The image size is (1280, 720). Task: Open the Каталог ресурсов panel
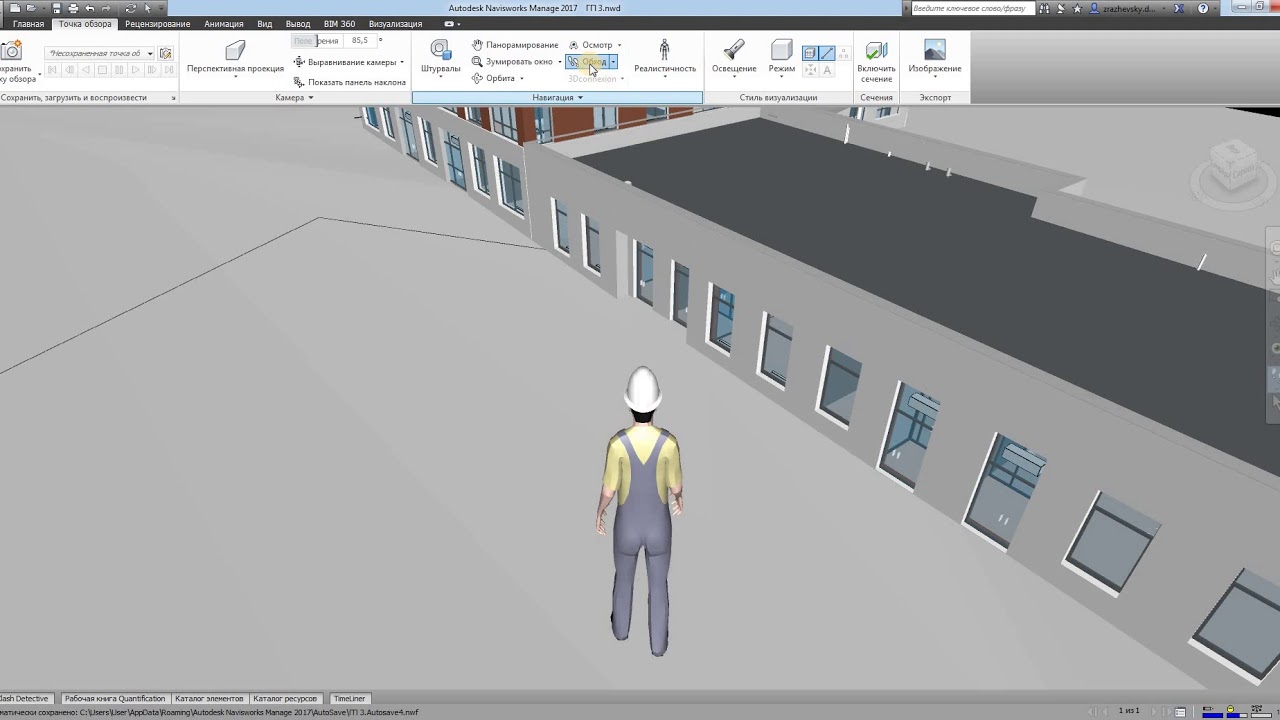coord(285,698)
